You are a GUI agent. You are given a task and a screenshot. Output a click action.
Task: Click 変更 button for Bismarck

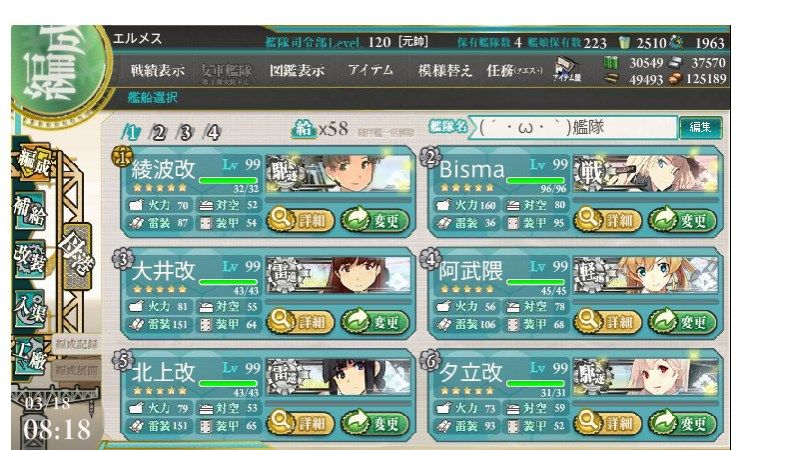pos(682,220)
